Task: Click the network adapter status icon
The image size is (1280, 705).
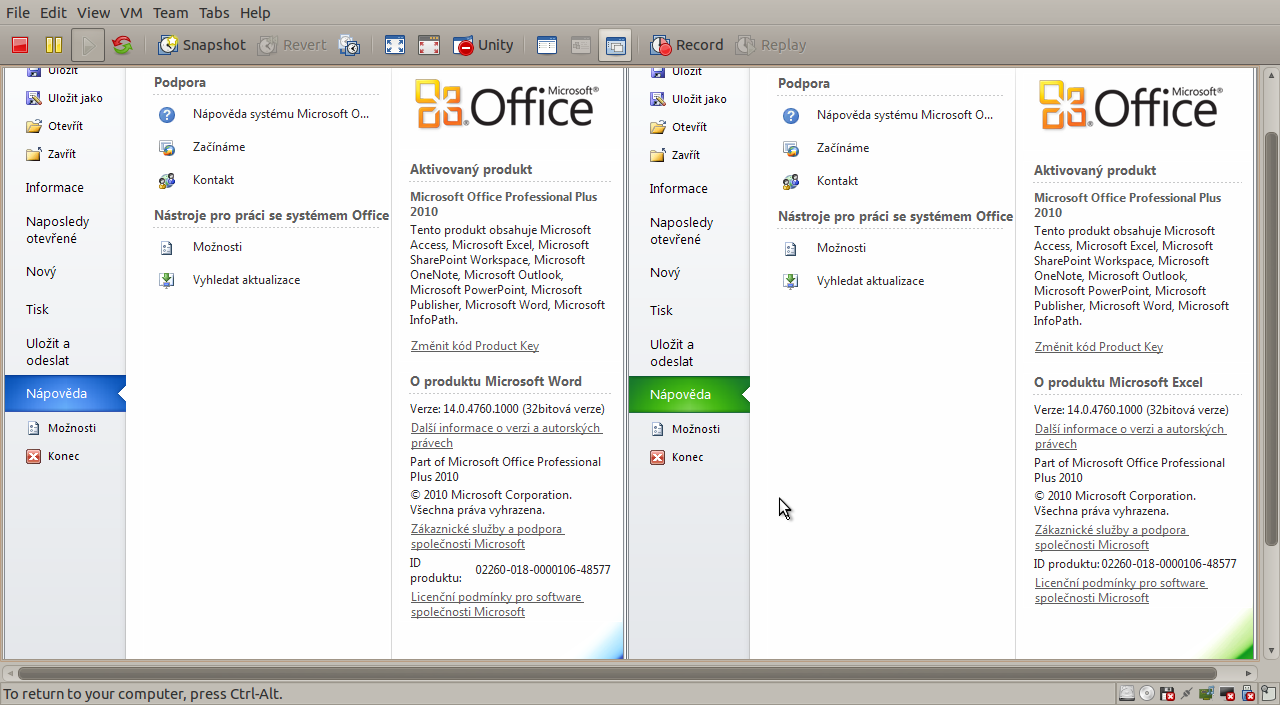Action: [x=1187, y=693]
